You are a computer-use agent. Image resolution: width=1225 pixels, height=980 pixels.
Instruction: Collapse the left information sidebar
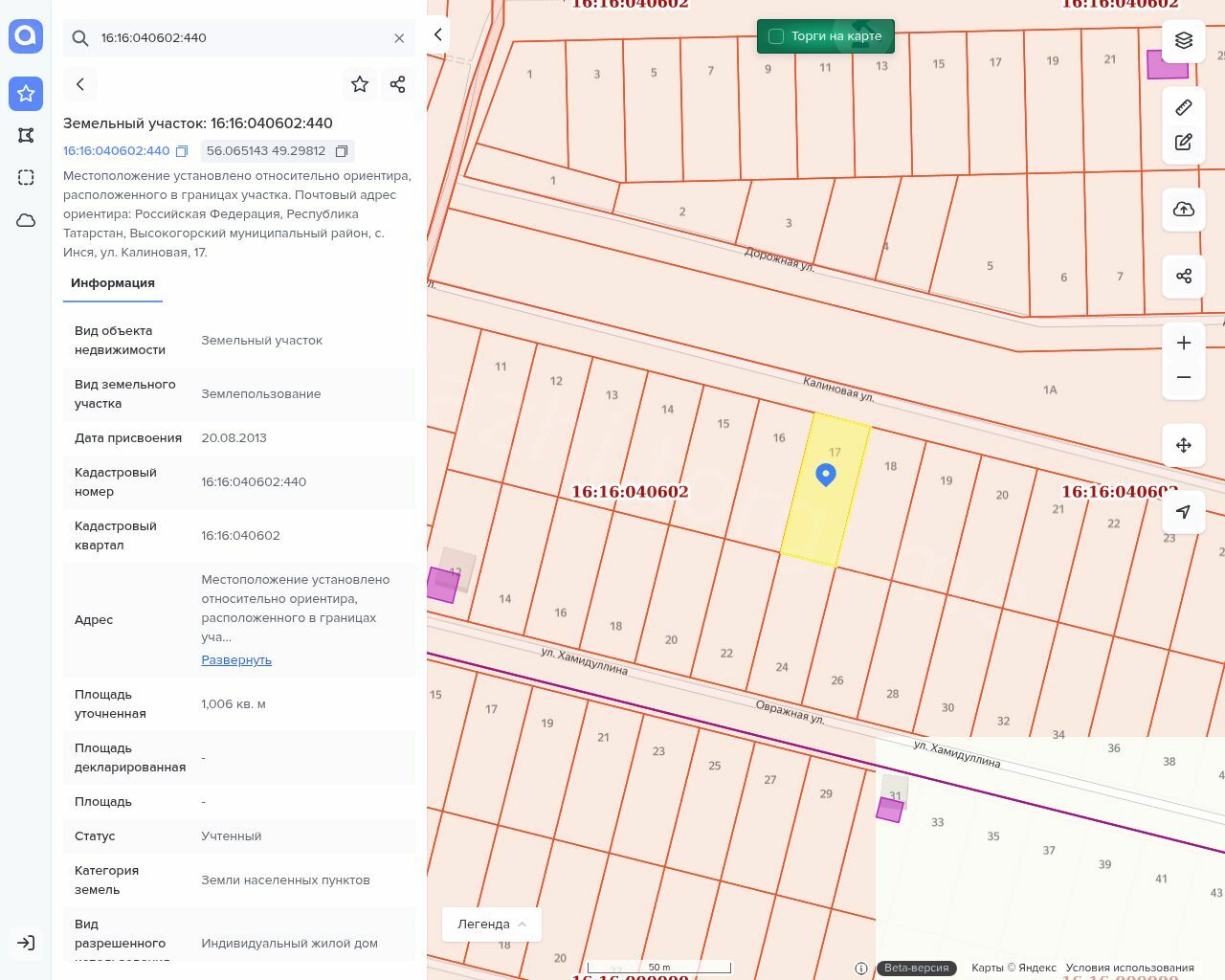click(x=437, y=34)
